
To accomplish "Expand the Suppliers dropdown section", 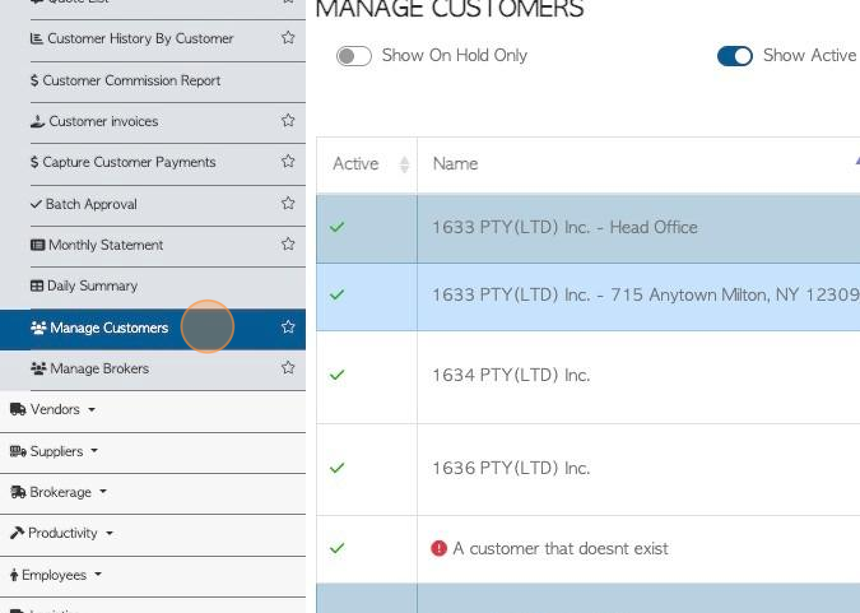I will (x=57, y=451).
